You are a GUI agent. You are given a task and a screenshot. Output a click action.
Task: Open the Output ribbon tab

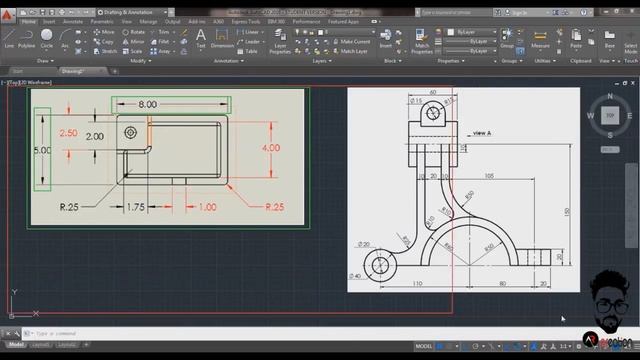tap(172, 21)
